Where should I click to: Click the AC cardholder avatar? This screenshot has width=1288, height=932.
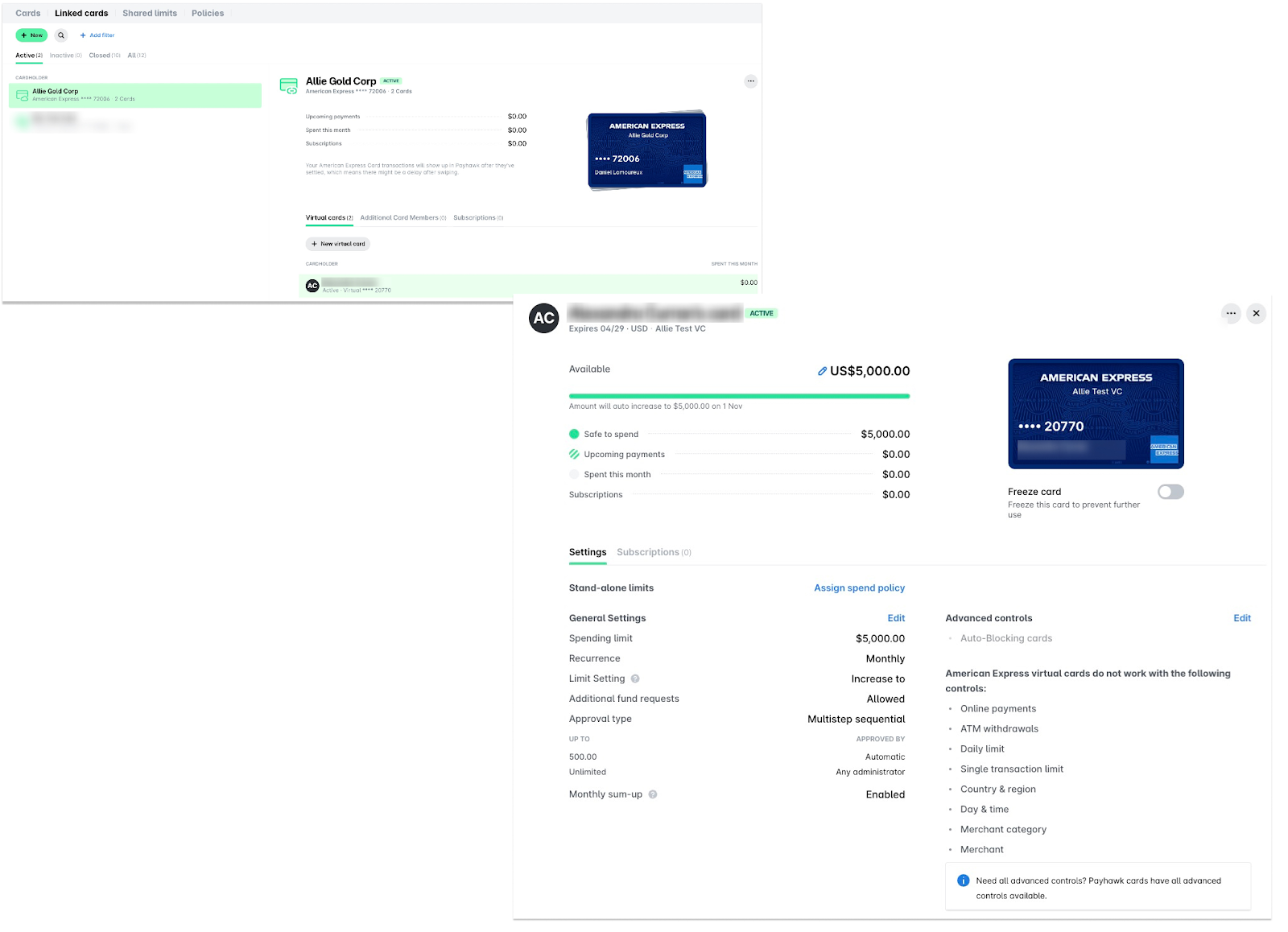pos(543,318)
